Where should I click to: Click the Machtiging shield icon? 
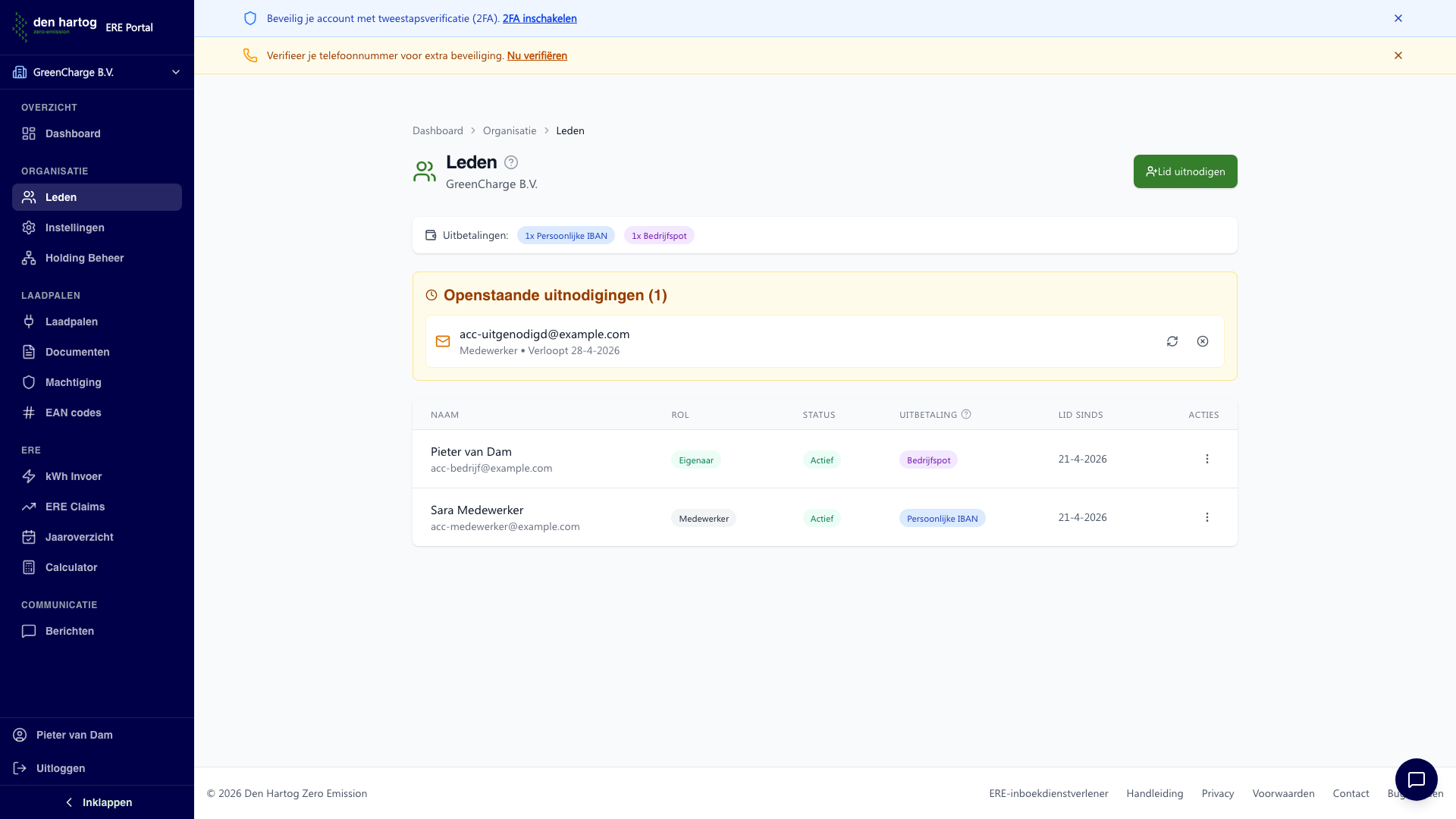[29, 382]
